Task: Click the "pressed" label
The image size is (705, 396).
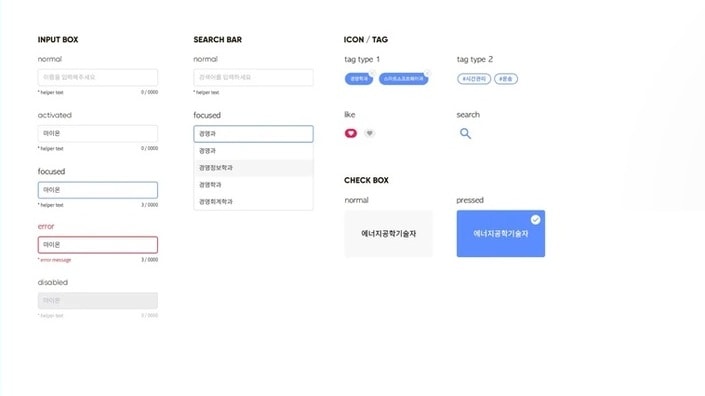Action: [470, 200]
